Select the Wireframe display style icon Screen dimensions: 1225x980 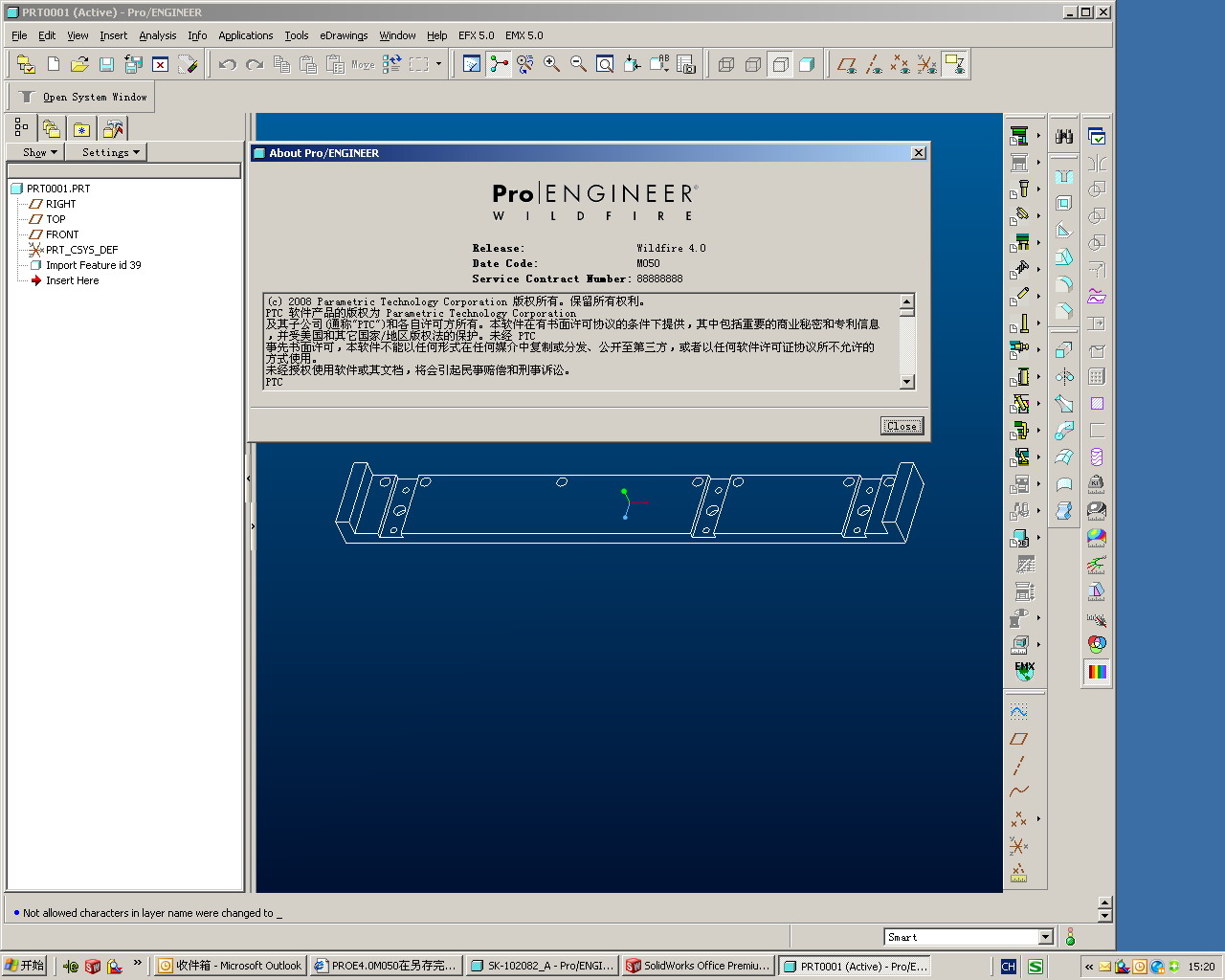[x=726, y=64]
